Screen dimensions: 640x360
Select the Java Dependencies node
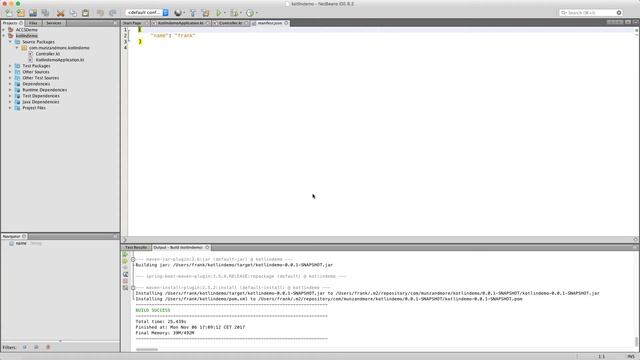point(41,102)
